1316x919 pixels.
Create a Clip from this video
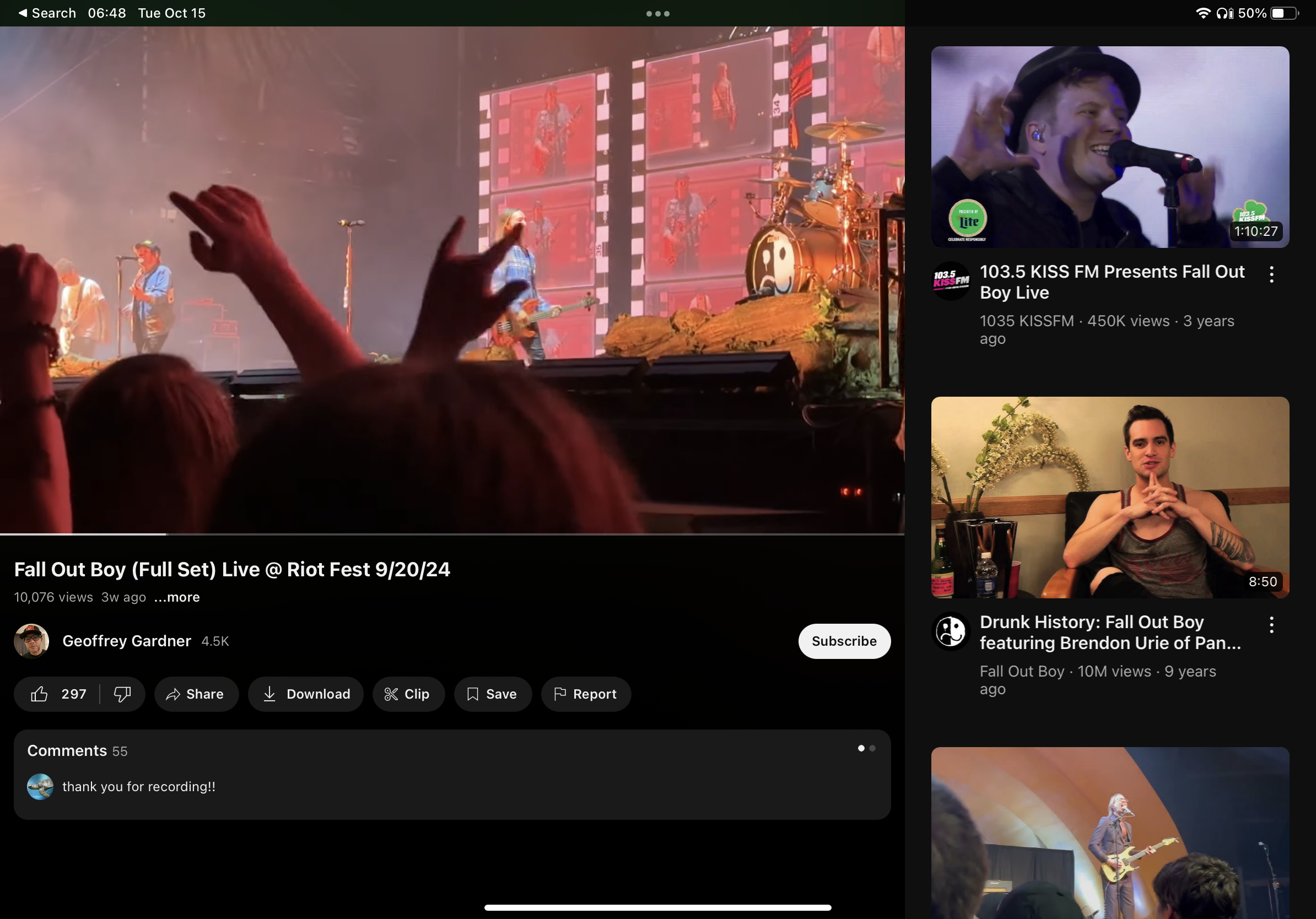tap(408, 694)
